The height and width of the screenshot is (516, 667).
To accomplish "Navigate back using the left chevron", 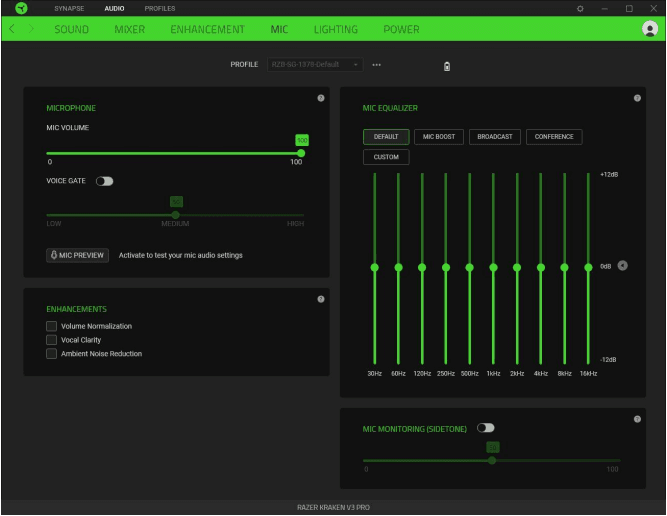I will click(x=10, y=30).
